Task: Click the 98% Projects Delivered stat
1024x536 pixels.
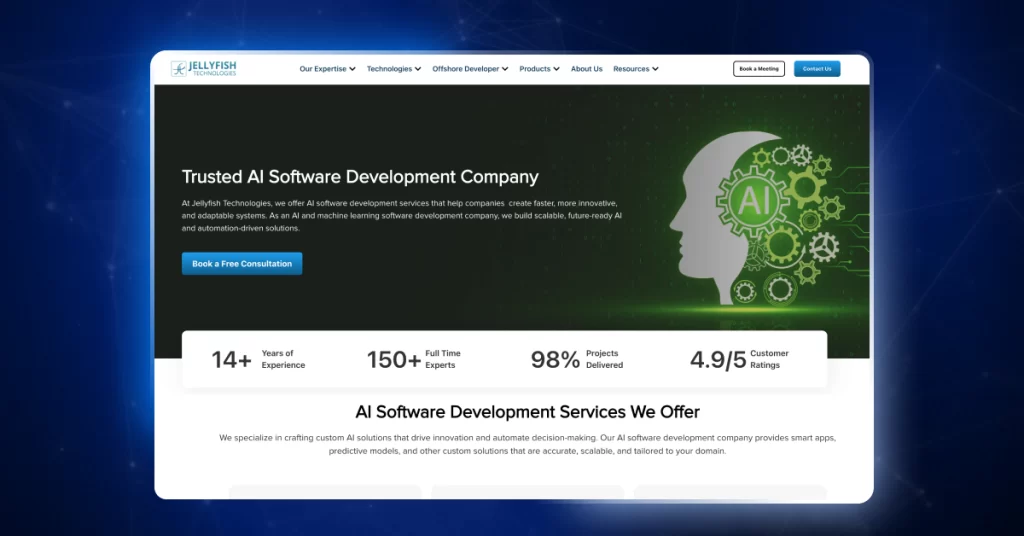Action: (x=577, y=359)
